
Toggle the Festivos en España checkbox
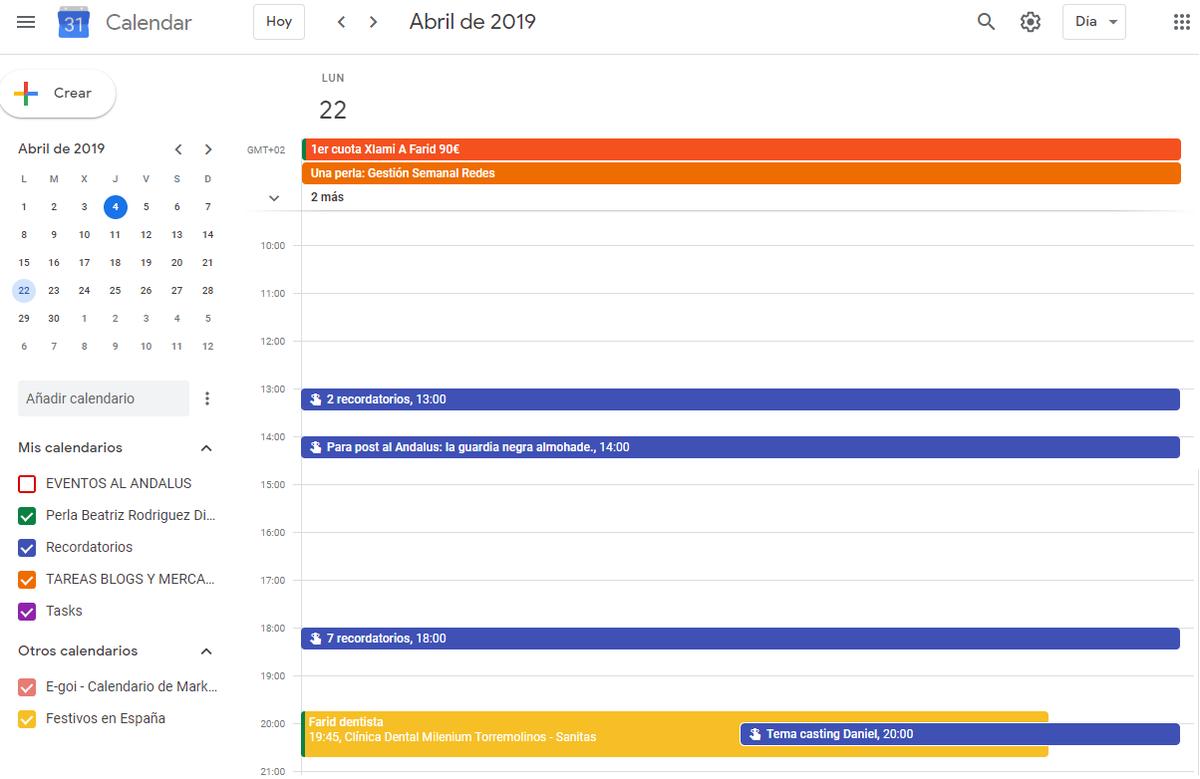[x=27, y=719]
